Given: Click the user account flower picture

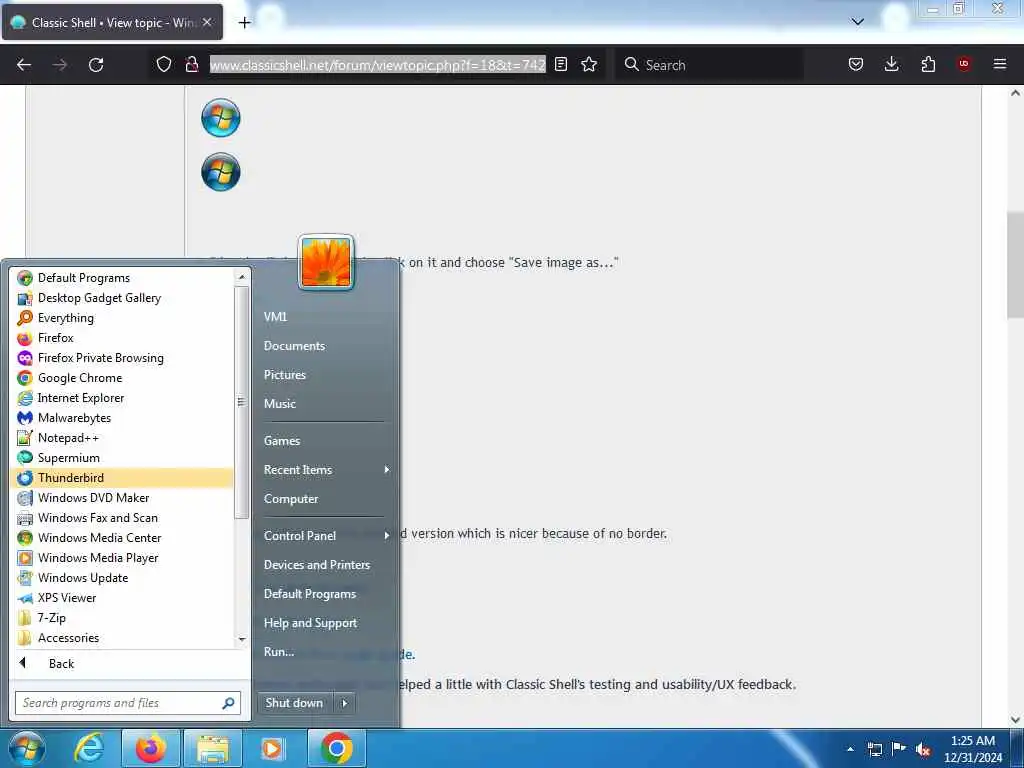Looking at the screenshot, I should tap(326, 262).
